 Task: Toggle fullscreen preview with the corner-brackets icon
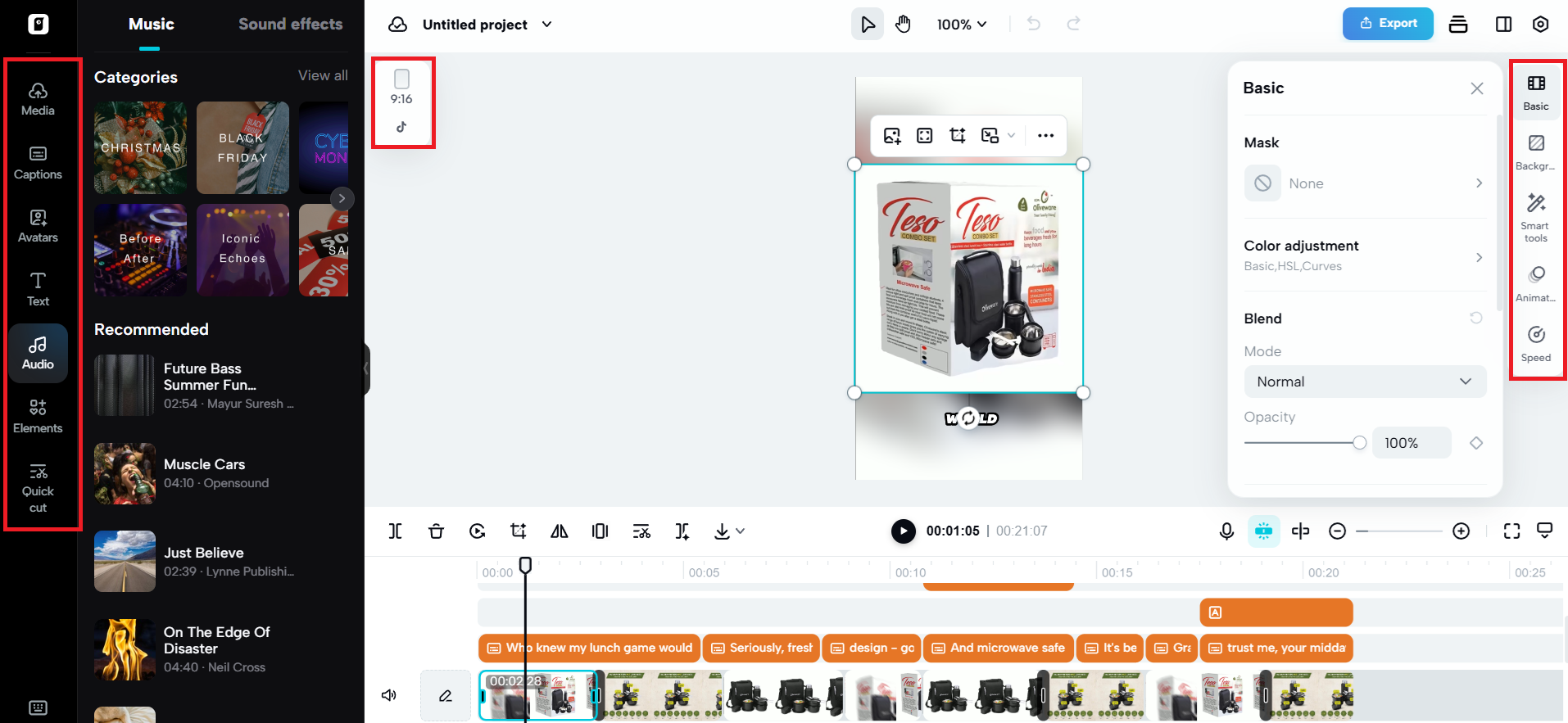point(1511,531)
